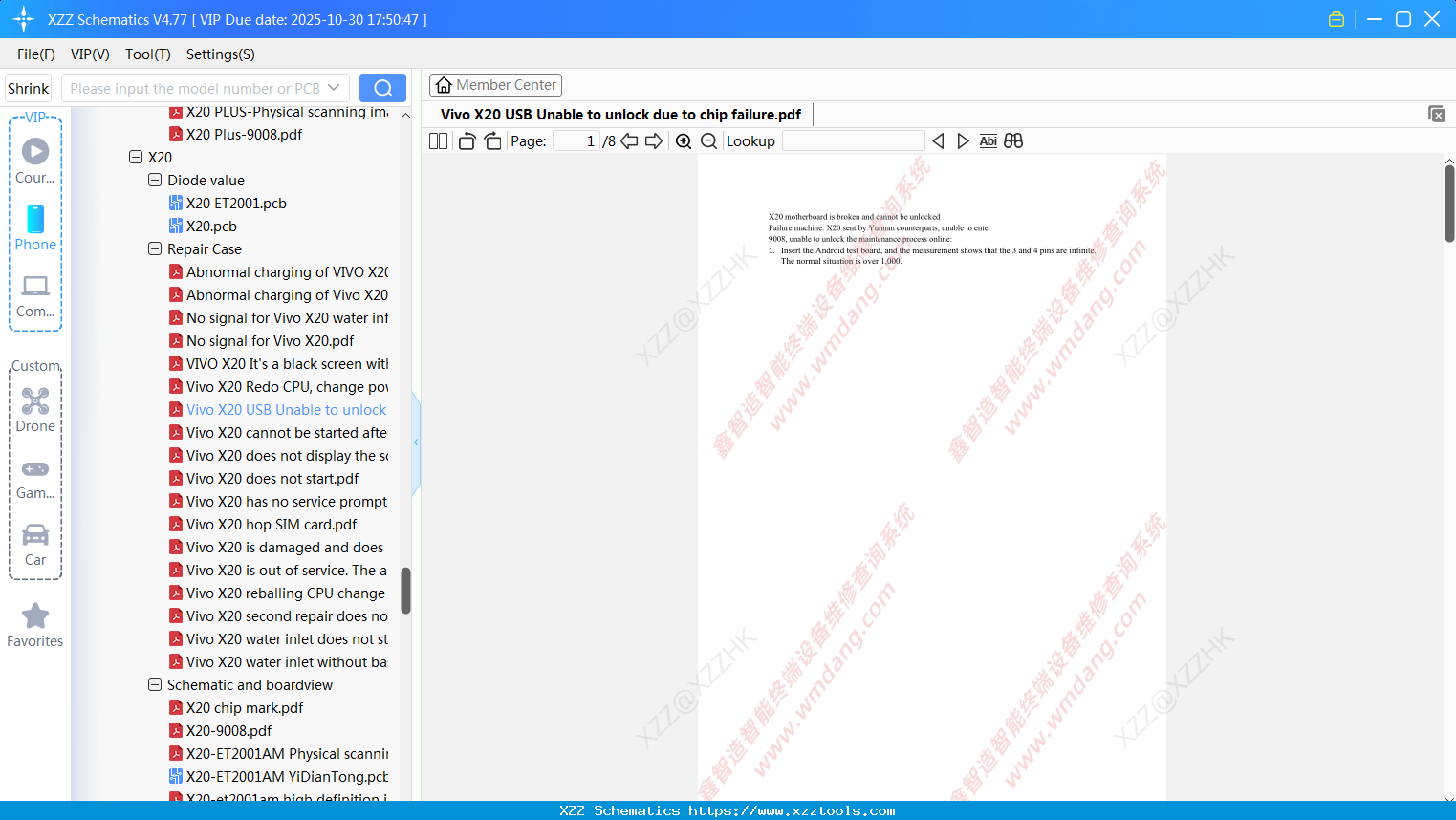The image size is (1456, 820).
Task: Open the Settings(S) menu
Action: pos(221,54)
